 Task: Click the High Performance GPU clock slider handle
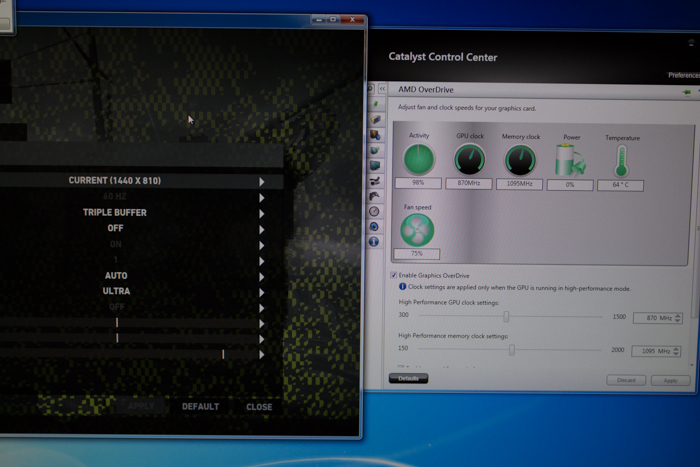click(x=506, y=316)
